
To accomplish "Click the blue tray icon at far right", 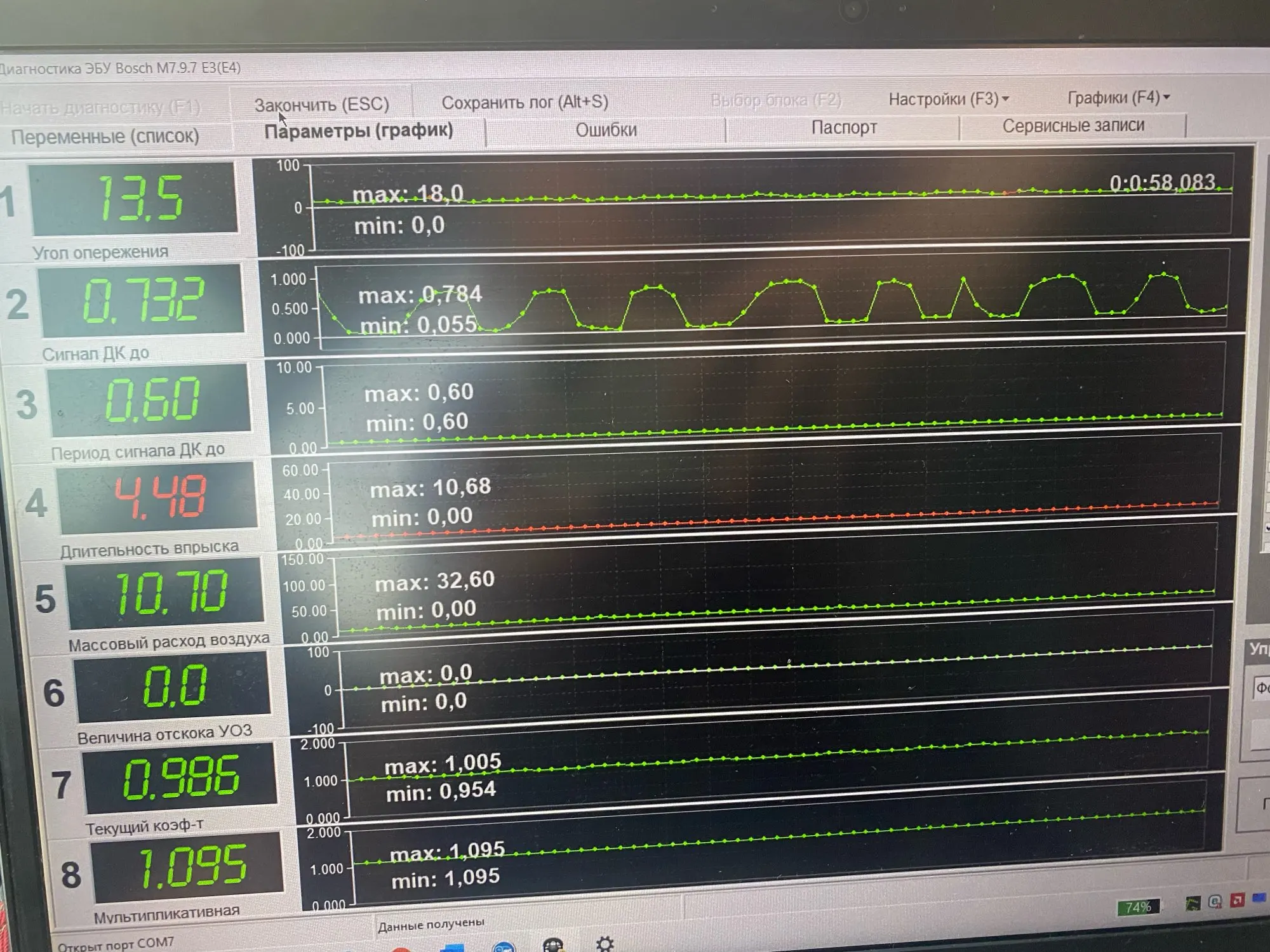I will pyautogui.click(x=1258, y=898).
